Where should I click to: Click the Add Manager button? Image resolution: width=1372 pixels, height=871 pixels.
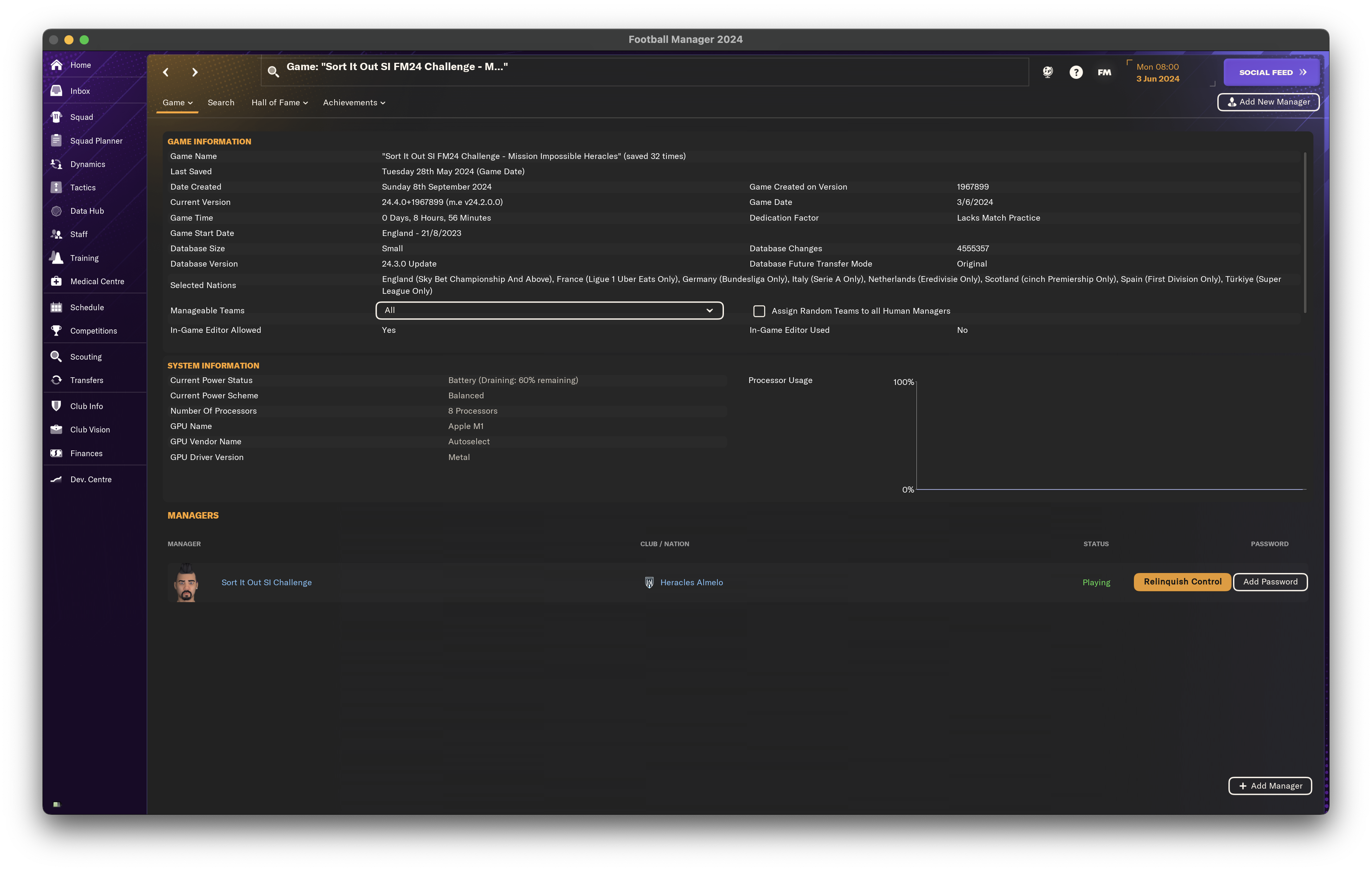point(1269,786)
